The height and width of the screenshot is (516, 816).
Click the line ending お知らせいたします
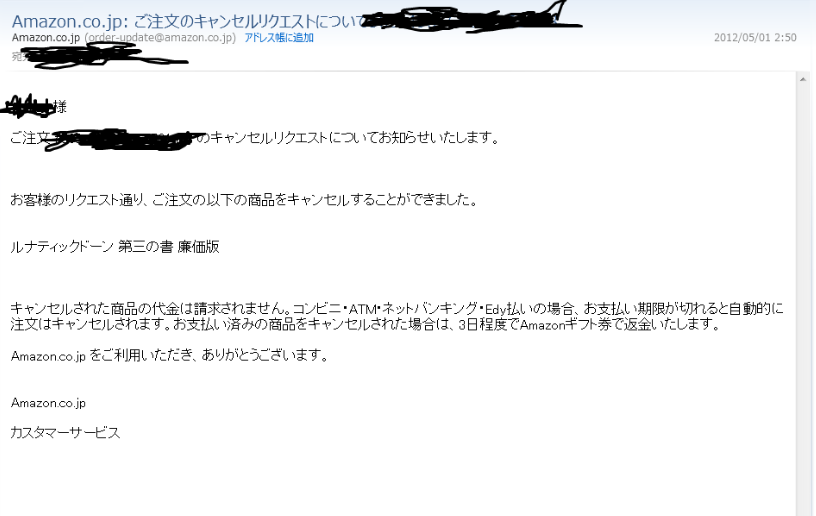pyautogui.click(x=255, y=138)
